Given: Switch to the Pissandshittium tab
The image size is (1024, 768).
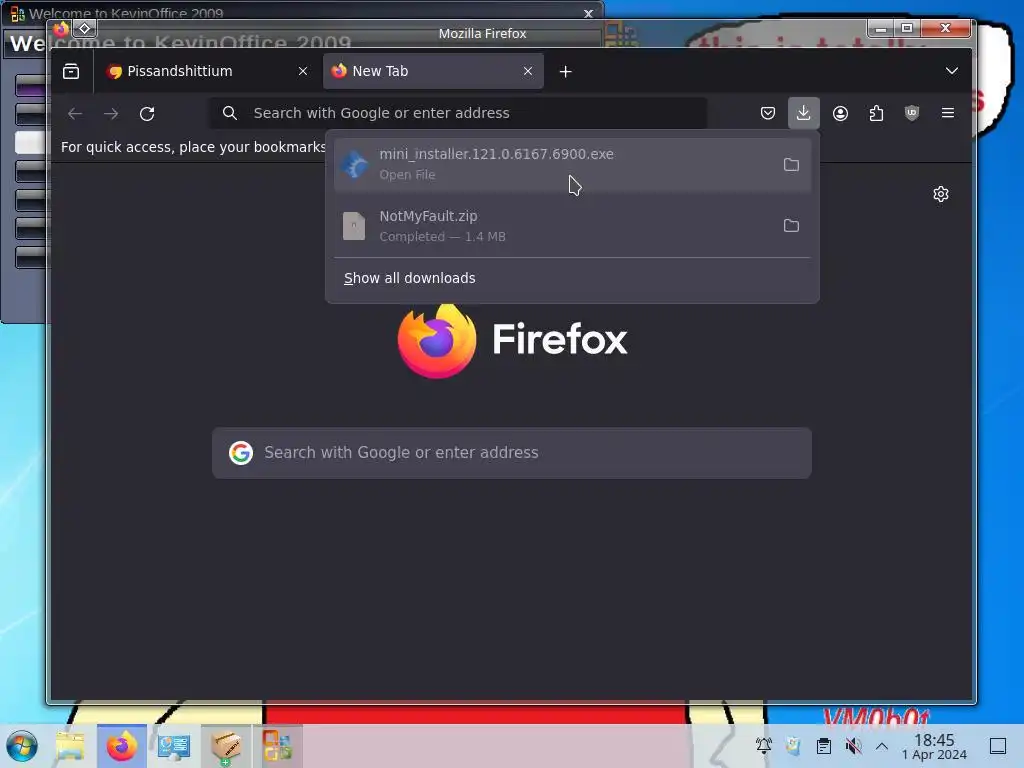Looking at the screenshot, I should coord(208,71).
